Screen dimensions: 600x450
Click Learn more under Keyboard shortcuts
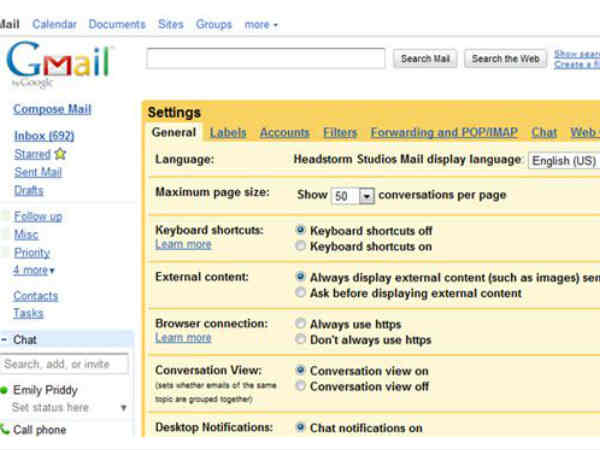(x=183, y=245)
